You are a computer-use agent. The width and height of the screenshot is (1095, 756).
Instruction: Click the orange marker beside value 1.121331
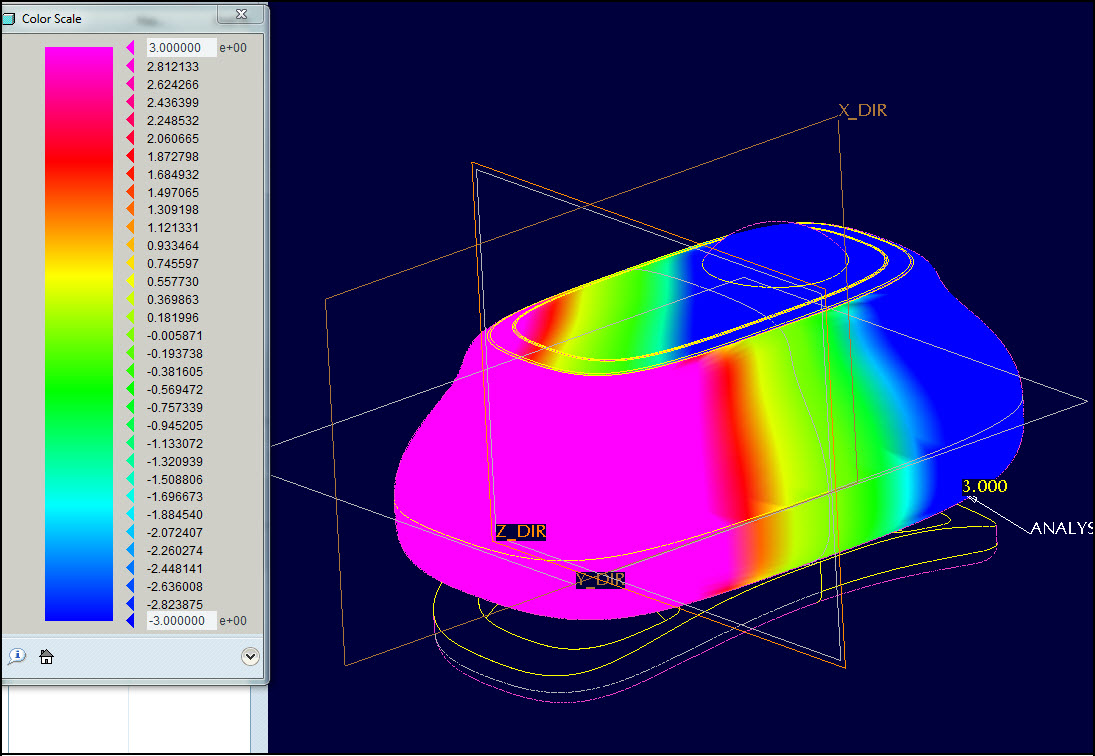point(130,228)
